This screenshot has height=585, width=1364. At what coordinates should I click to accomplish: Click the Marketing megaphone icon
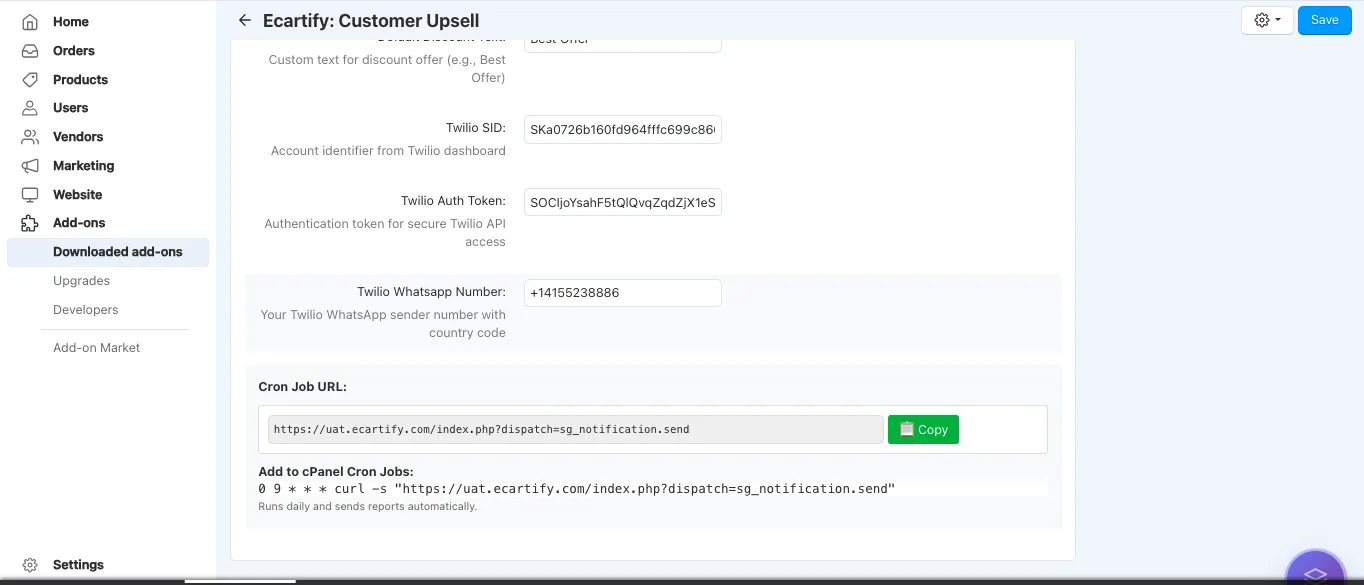[x=30, y=166]
